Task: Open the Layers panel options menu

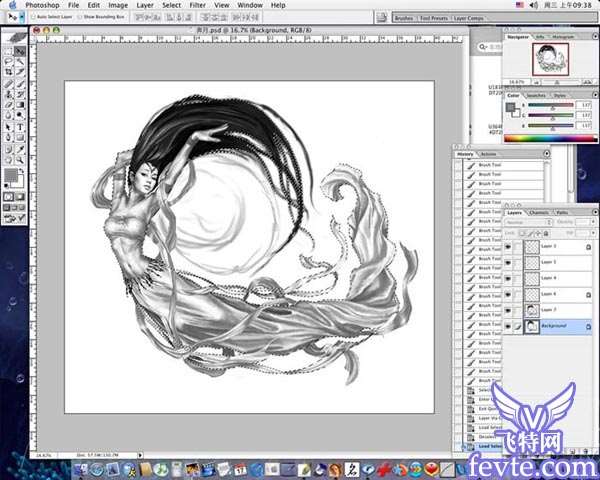Action: (x=595, y=212)
